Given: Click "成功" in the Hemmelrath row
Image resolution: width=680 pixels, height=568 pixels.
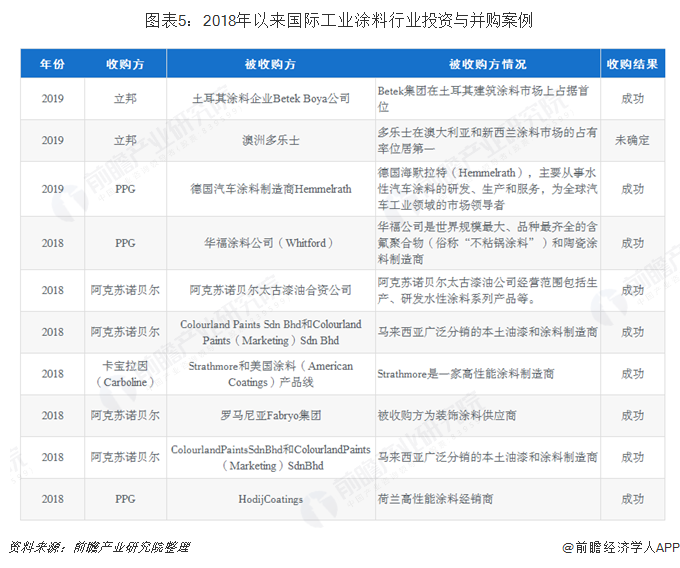Looking at the screenshot, I should tap(632, 189).
